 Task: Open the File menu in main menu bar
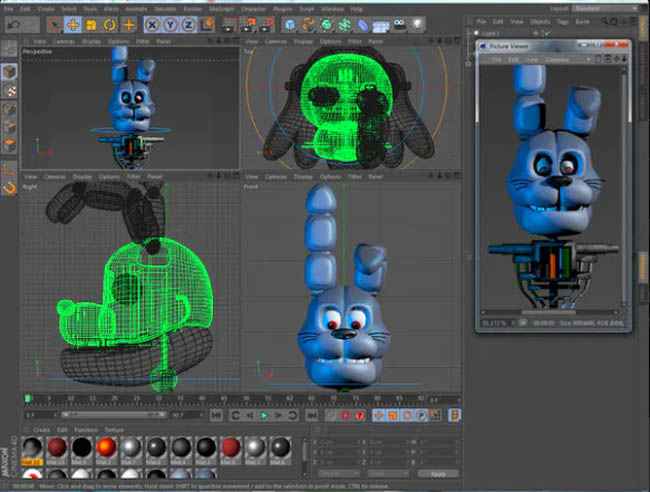click(x=8, y=9)
